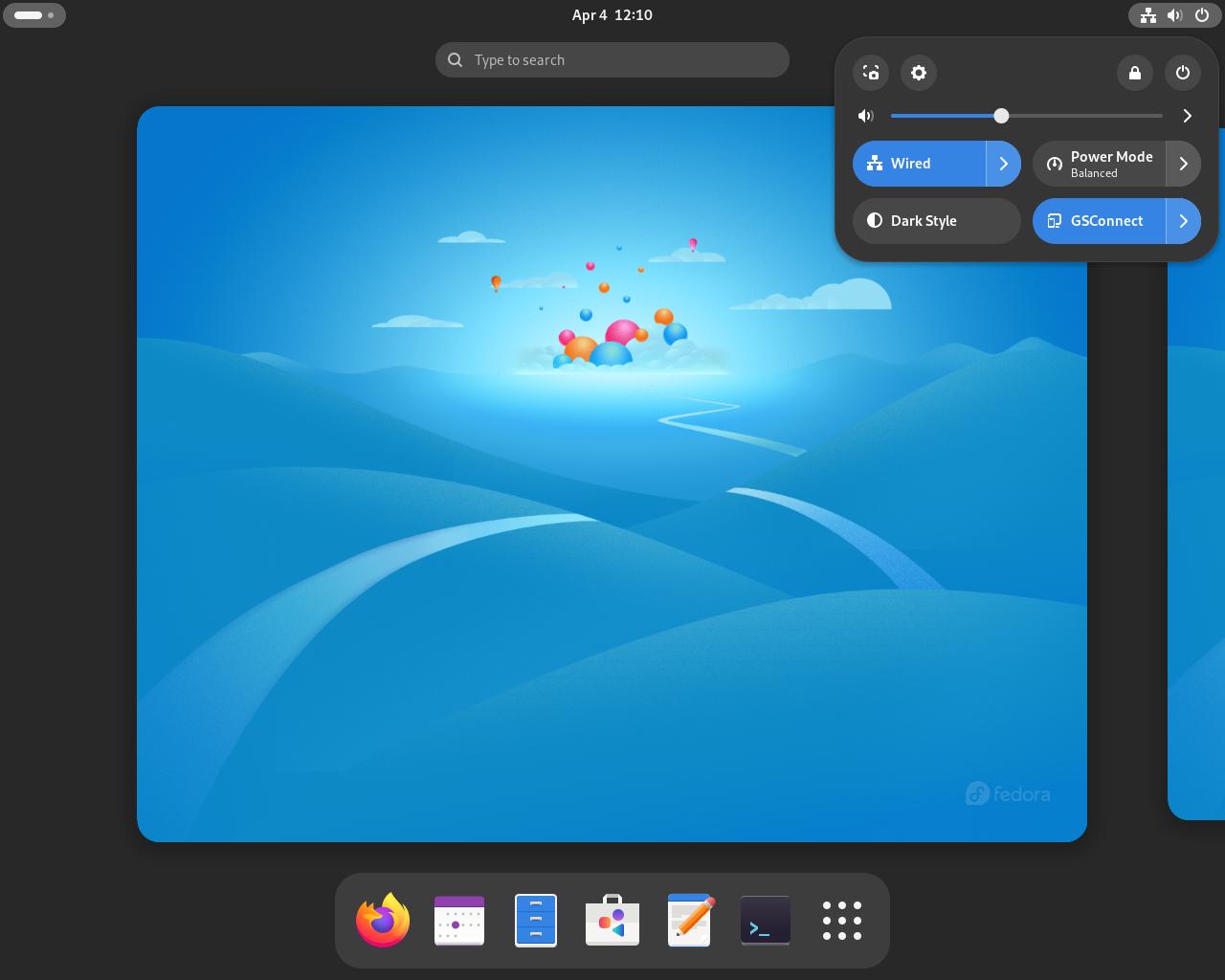Image resolution: width=1225 pixels, height=980 pixels.
Task: Expand the Power Mode options arrow
Action: click(x=1184, y=164)
